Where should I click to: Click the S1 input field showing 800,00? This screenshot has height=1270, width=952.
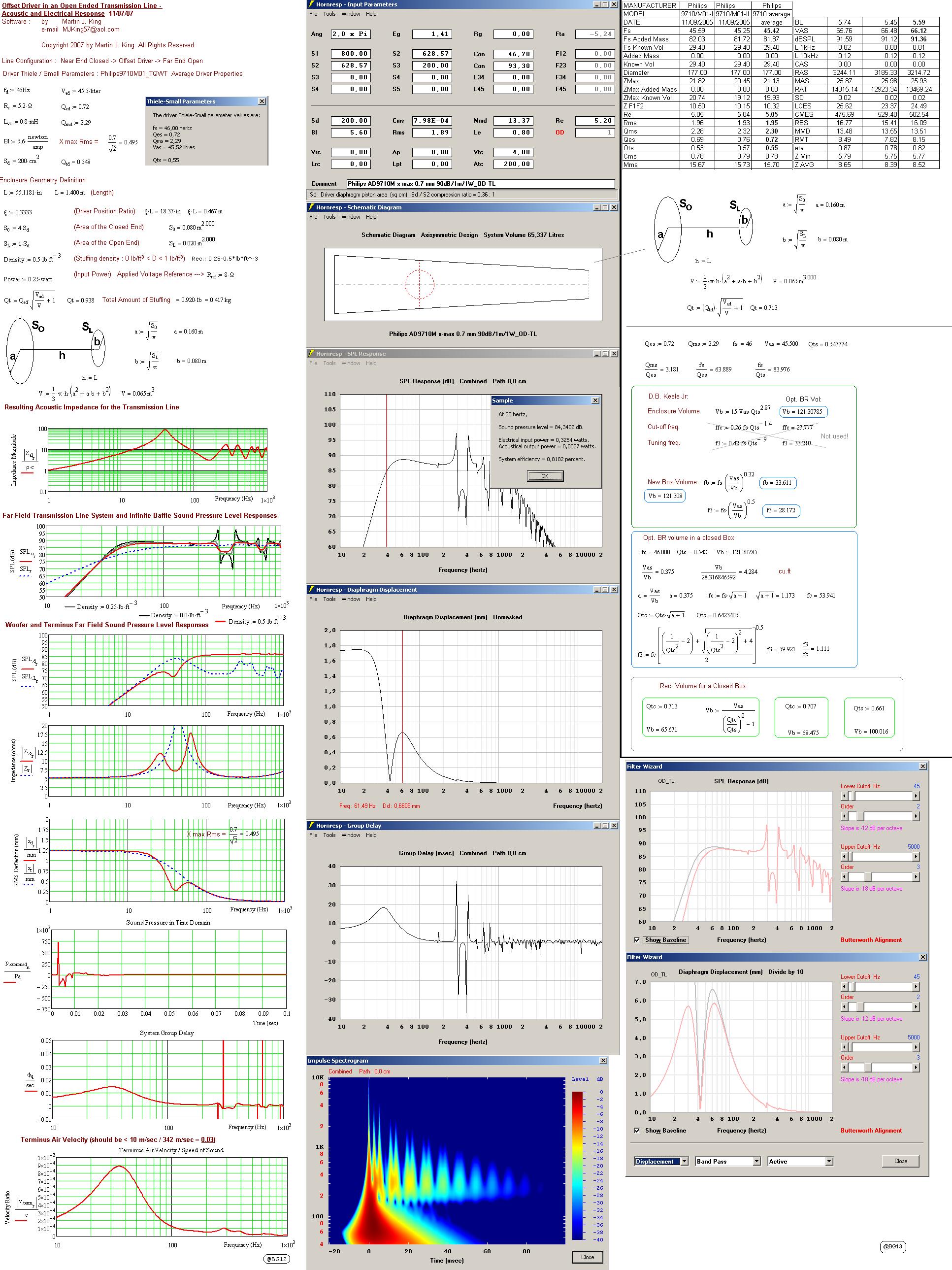351,53
